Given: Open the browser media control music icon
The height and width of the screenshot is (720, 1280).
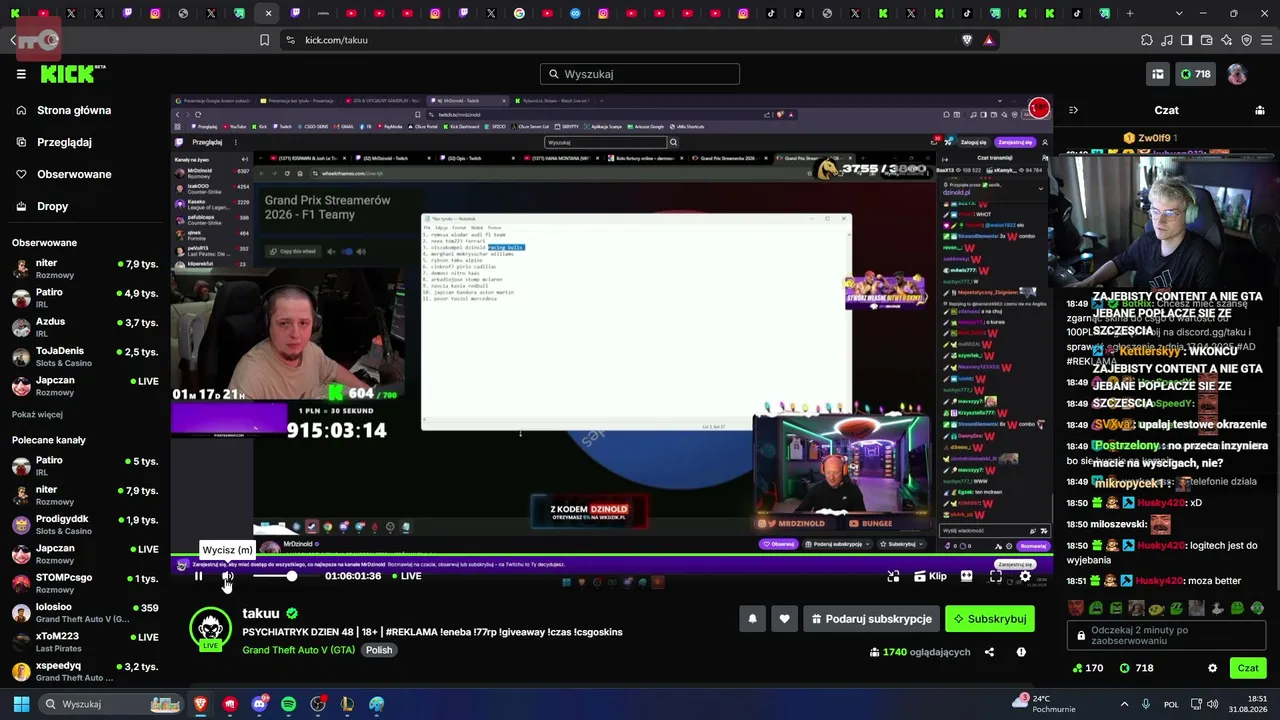Looking at the screenshot, I should pyautogui.click(x=1166, y=40).
